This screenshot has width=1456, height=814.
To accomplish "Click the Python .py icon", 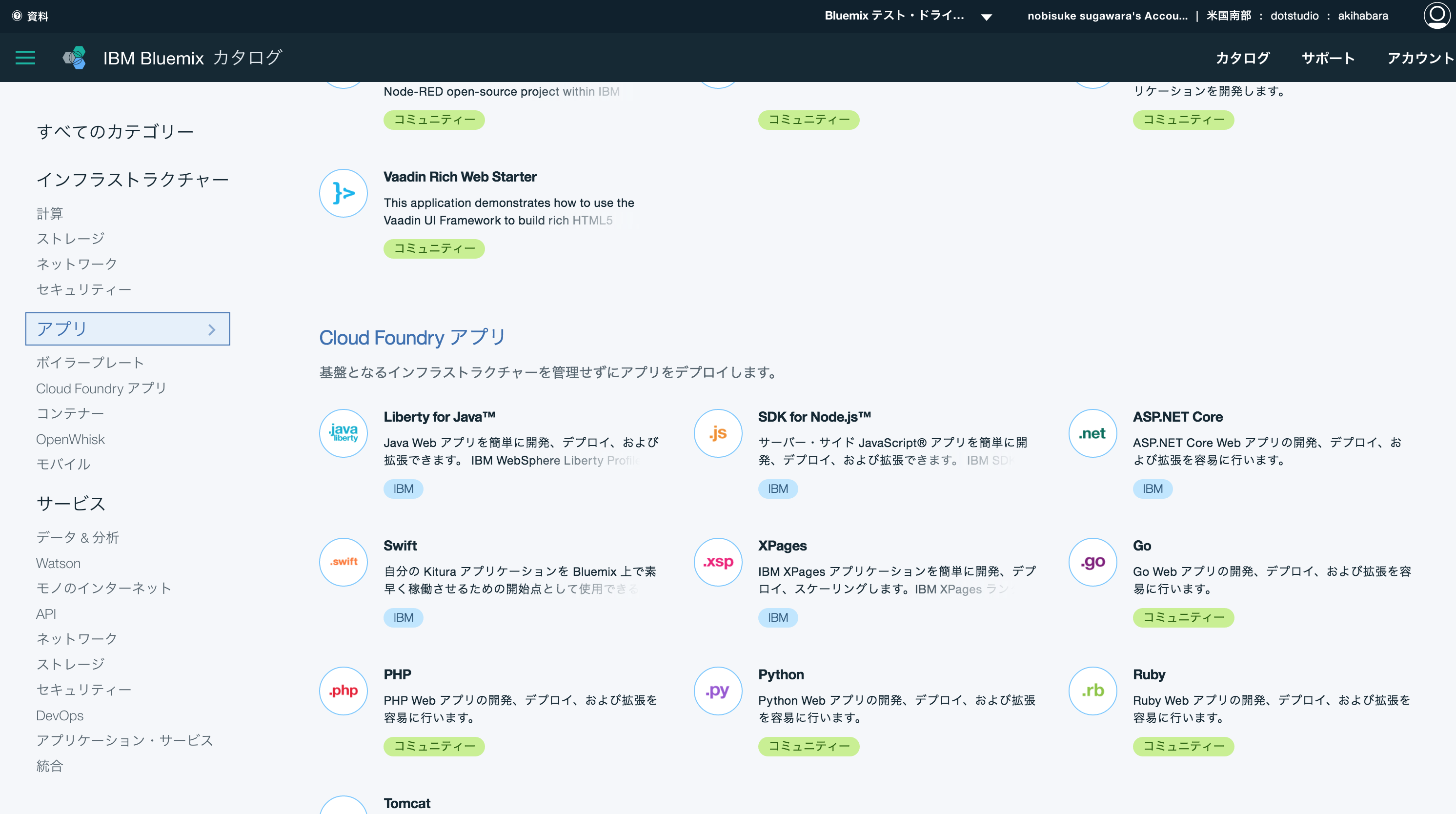I will [x=717, y=691].
